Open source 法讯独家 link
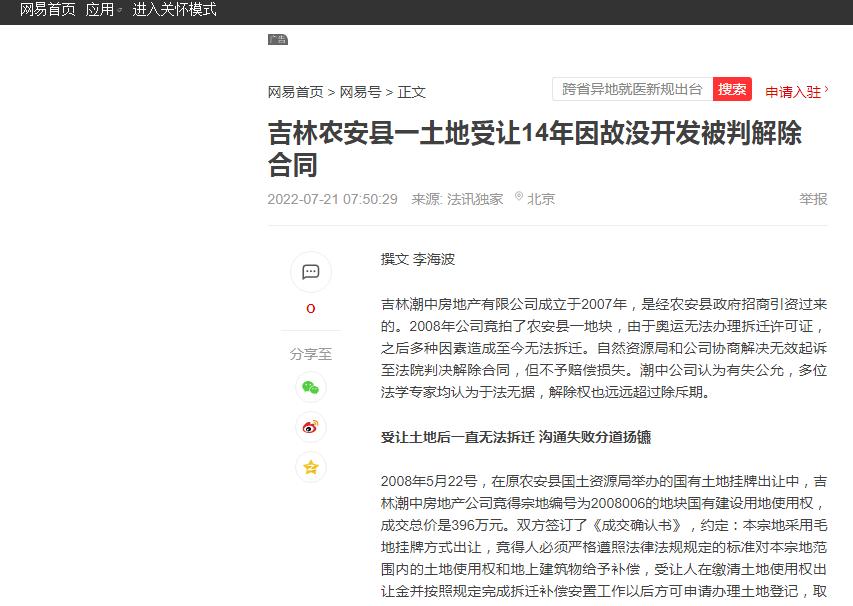 [475, 199]
